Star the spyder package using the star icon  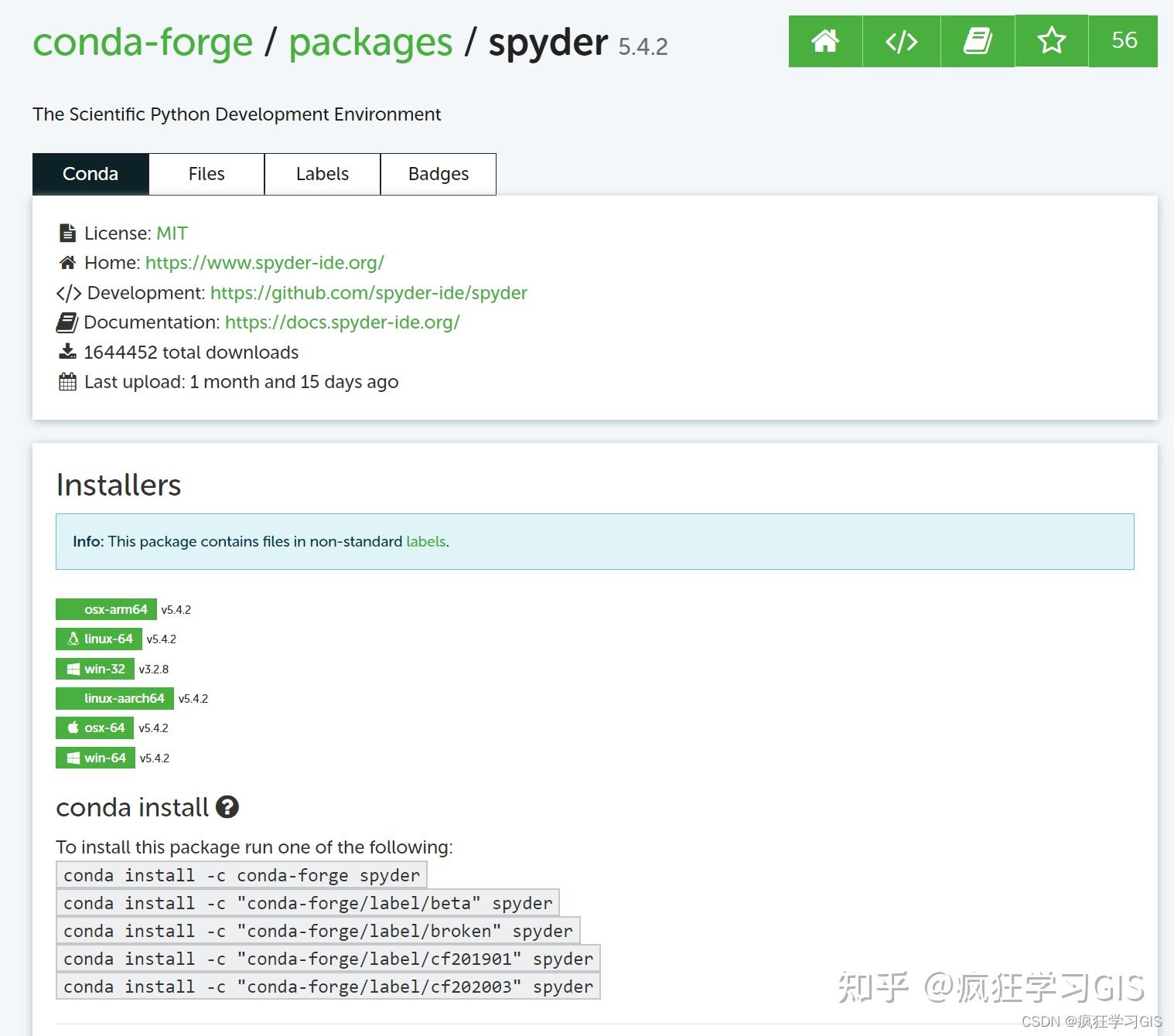pyautogui.click(x=1050, y=42)
